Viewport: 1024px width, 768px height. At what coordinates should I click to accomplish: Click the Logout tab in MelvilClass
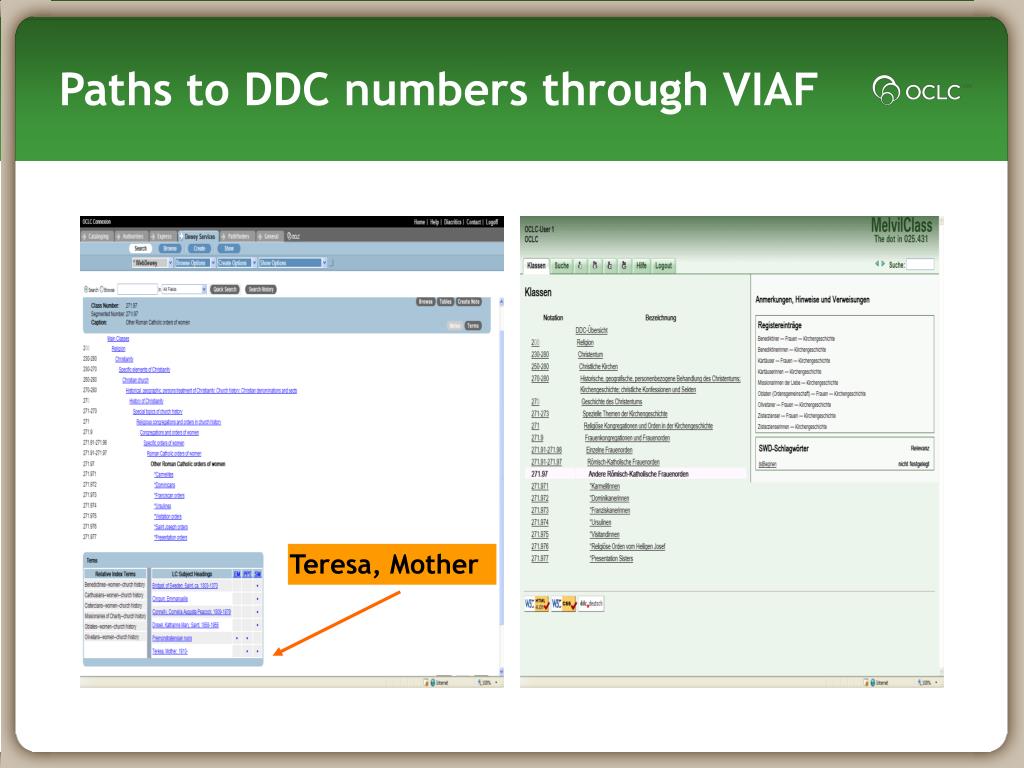[x=664, y=266]
